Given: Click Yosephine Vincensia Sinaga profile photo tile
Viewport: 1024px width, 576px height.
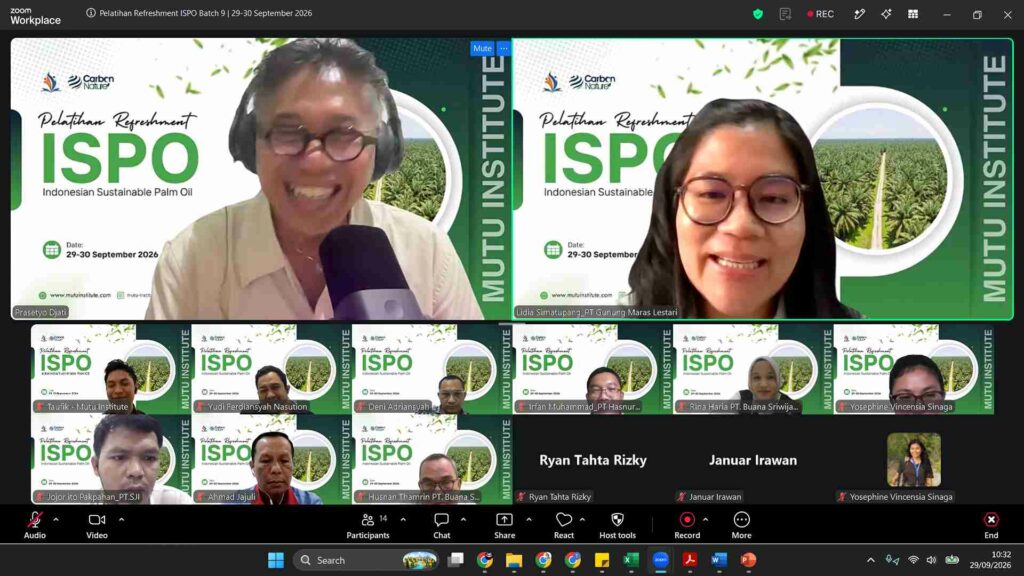Looking at the screenshot, I should click(914, 460).
